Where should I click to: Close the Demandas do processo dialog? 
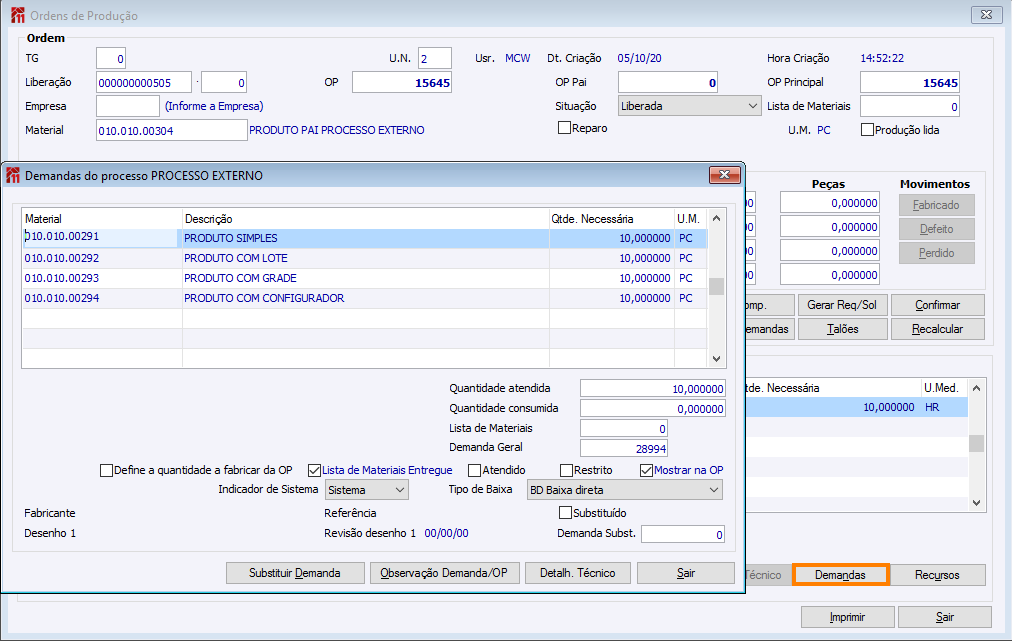click(x=724, y=175)
